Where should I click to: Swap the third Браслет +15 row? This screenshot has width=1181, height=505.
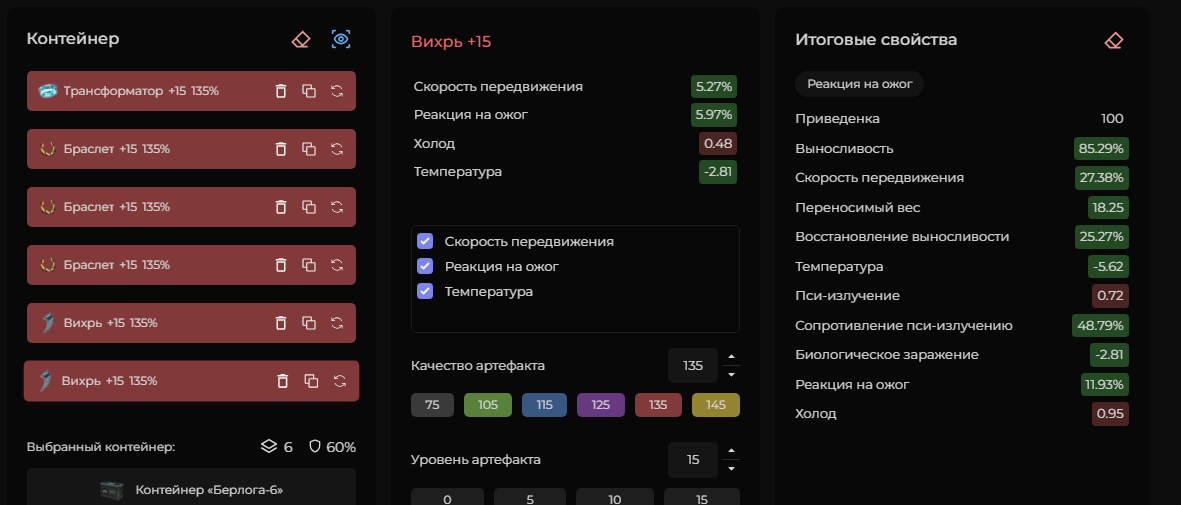pos(337,265)
